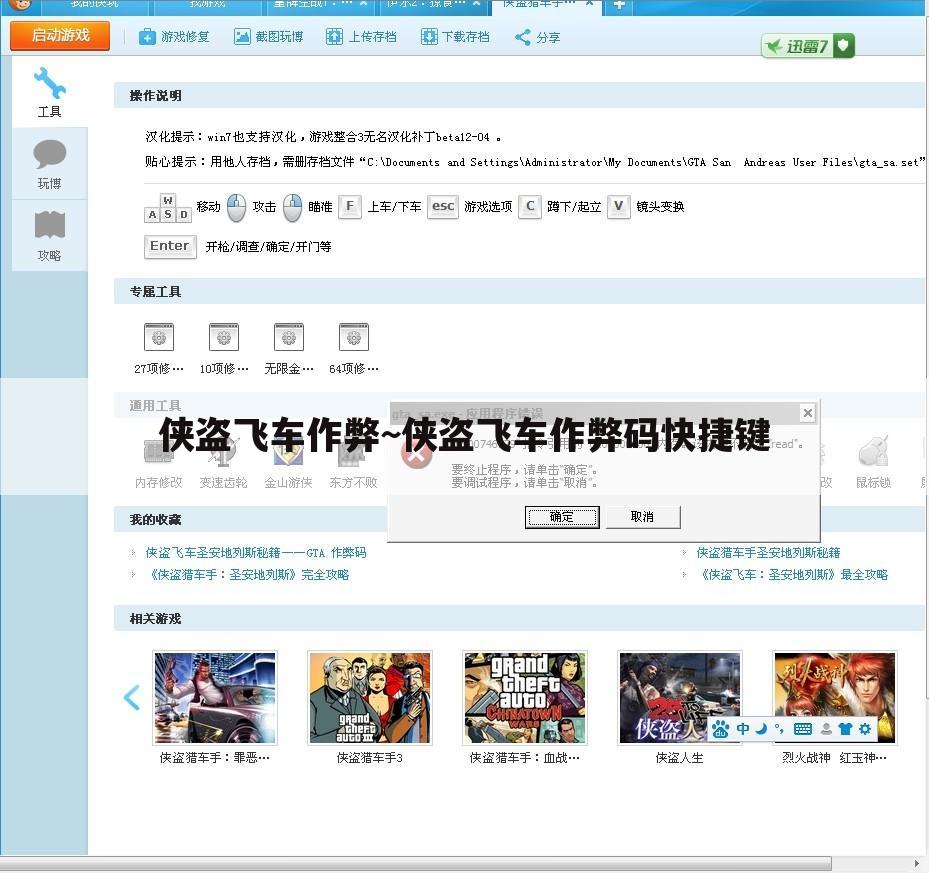Screen dimensions: 929x873
Task: Click the WASD movement keys icon
Action: [x=168, y=208]
